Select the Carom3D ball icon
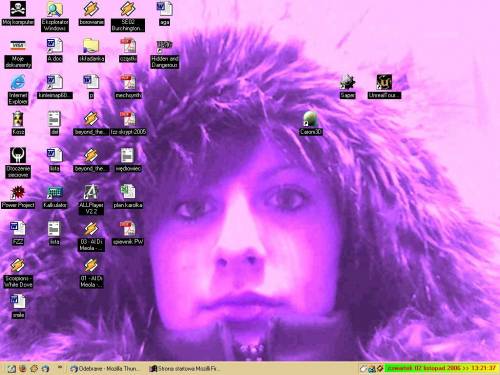The image size is (500, 375). tap(311, 119)
